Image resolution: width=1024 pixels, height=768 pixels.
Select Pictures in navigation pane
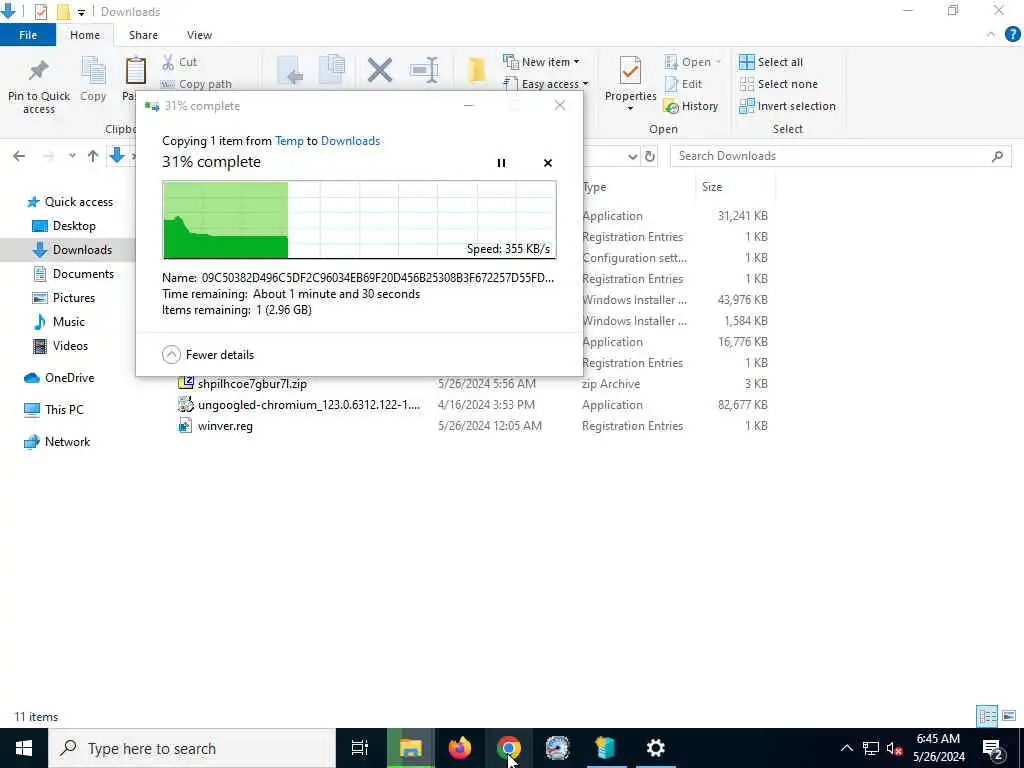tap(64, 298)
